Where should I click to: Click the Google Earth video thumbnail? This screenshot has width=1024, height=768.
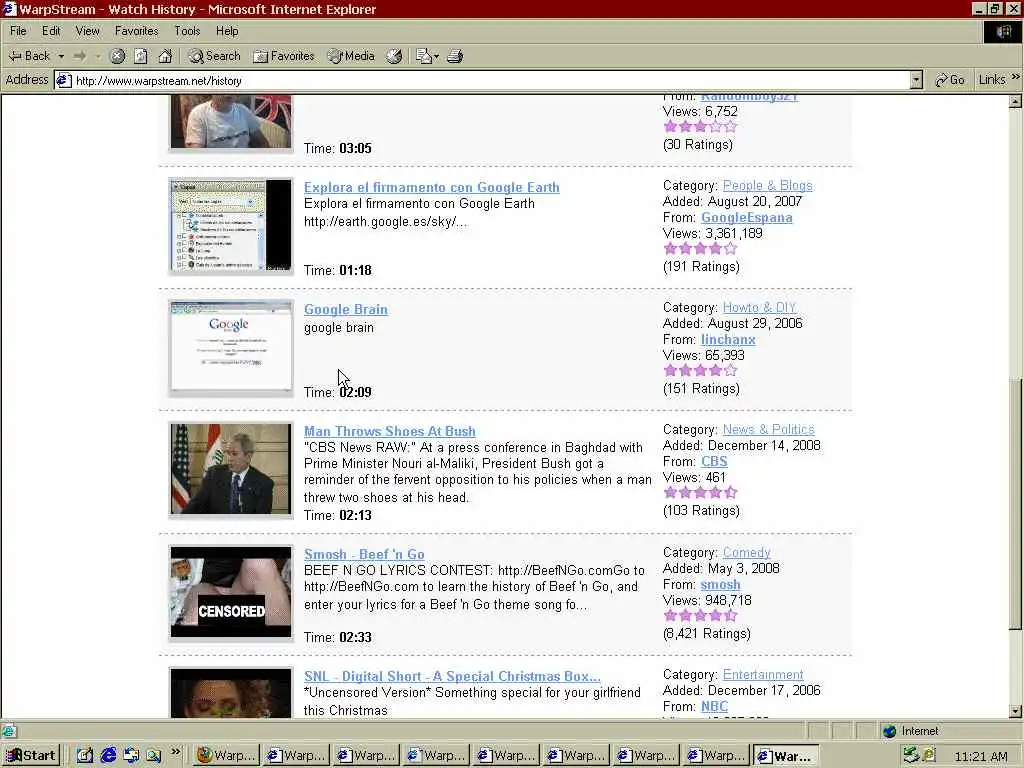[x=231, y=226]
